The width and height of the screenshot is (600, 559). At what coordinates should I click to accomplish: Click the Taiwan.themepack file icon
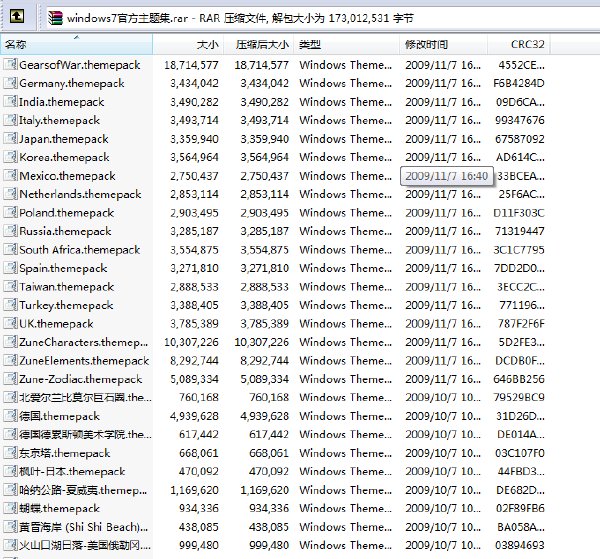[10, 286]
